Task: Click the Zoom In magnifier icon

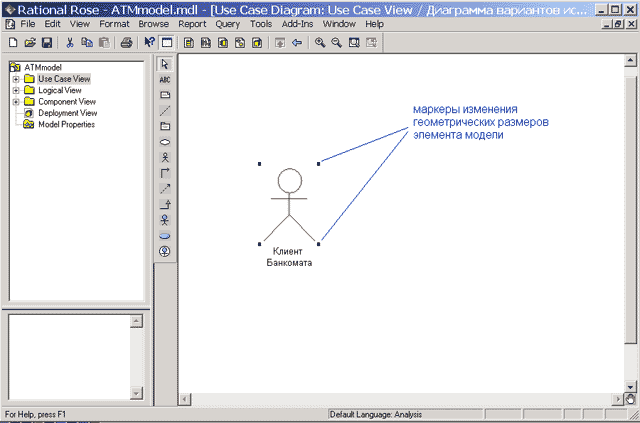Action: point(320,43)
